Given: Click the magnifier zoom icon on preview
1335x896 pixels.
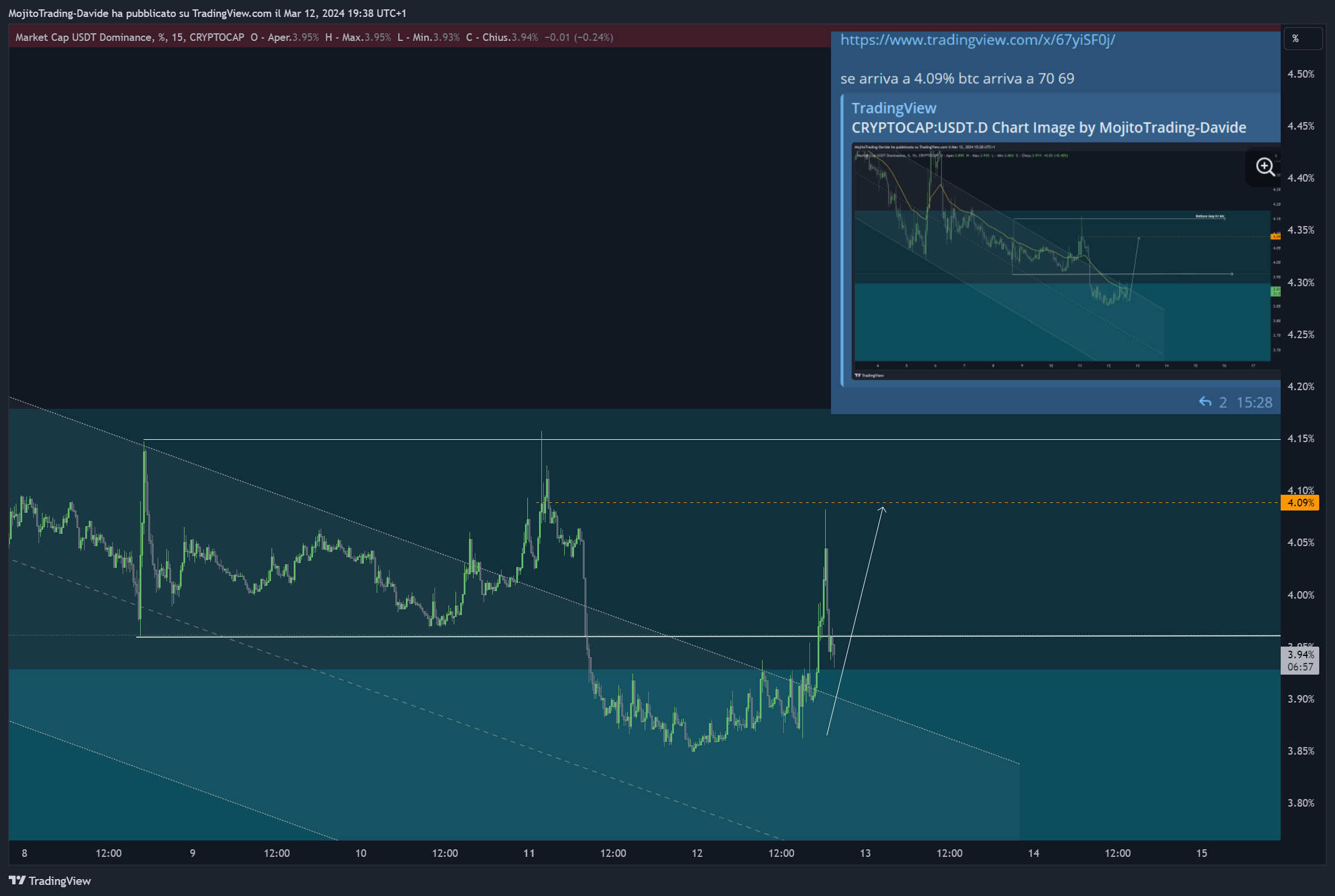Looking at the screenshot, I should pyautogui.click(x=1265, y=167).
